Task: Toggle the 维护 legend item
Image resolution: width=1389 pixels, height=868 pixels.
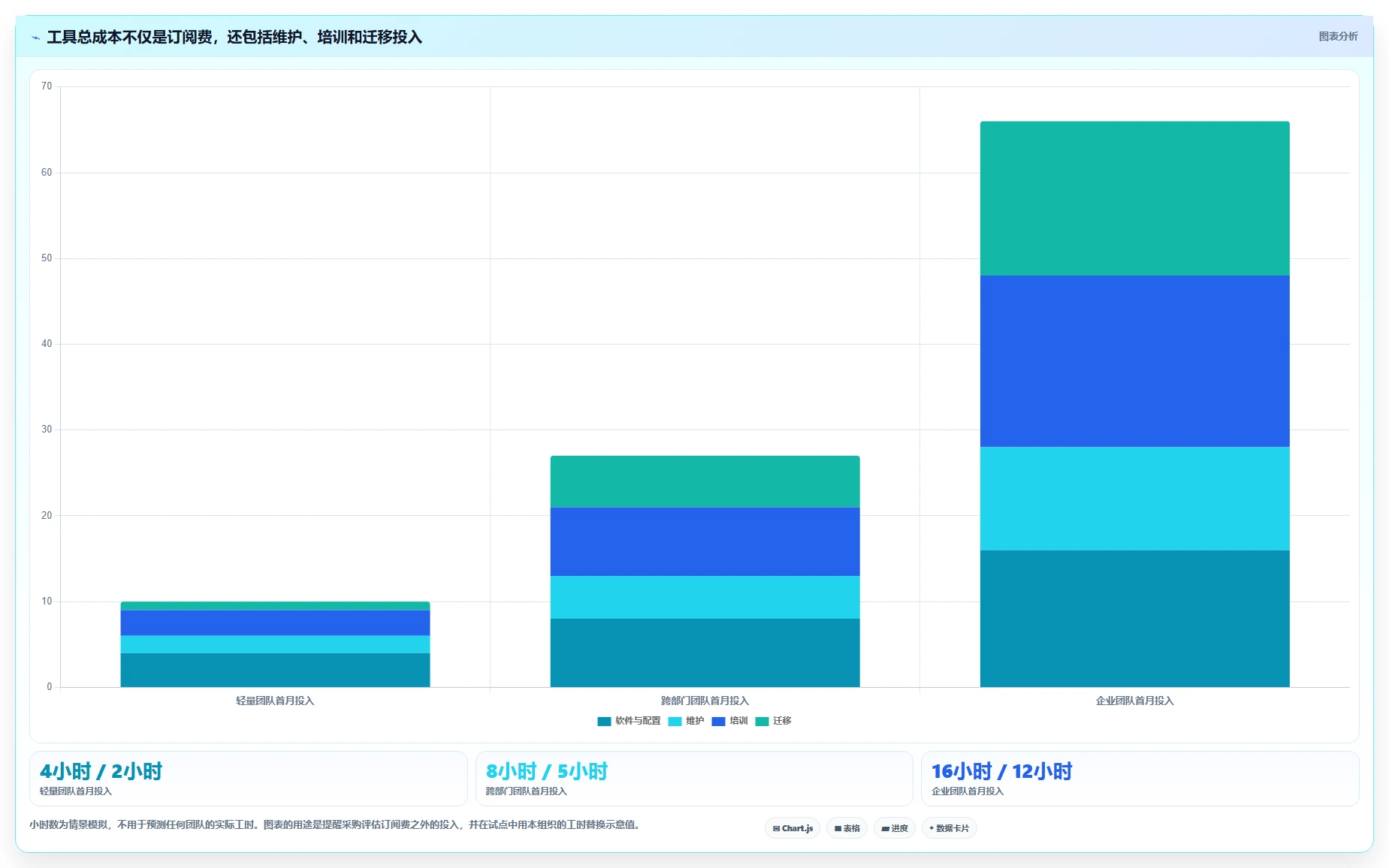Action: 686,721
